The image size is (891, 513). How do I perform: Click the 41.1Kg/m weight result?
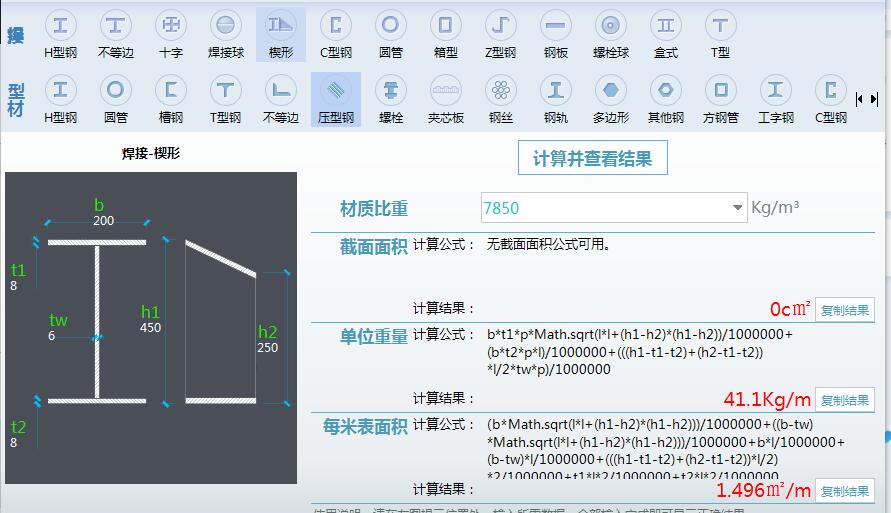click(767, 399)
